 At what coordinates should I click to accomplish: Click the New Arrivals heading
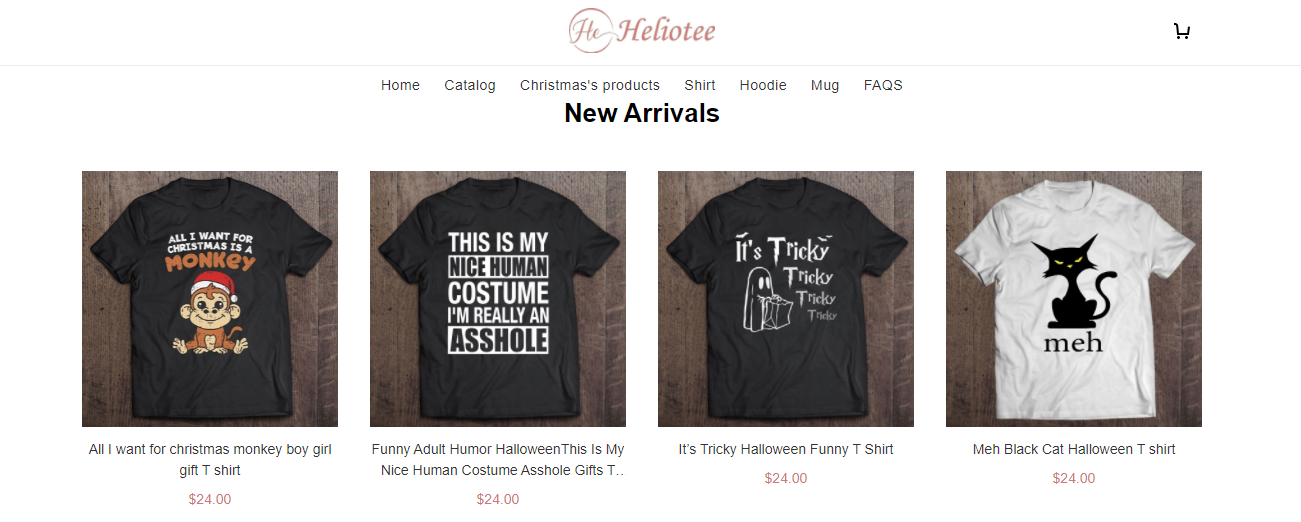tap(642, 113)
